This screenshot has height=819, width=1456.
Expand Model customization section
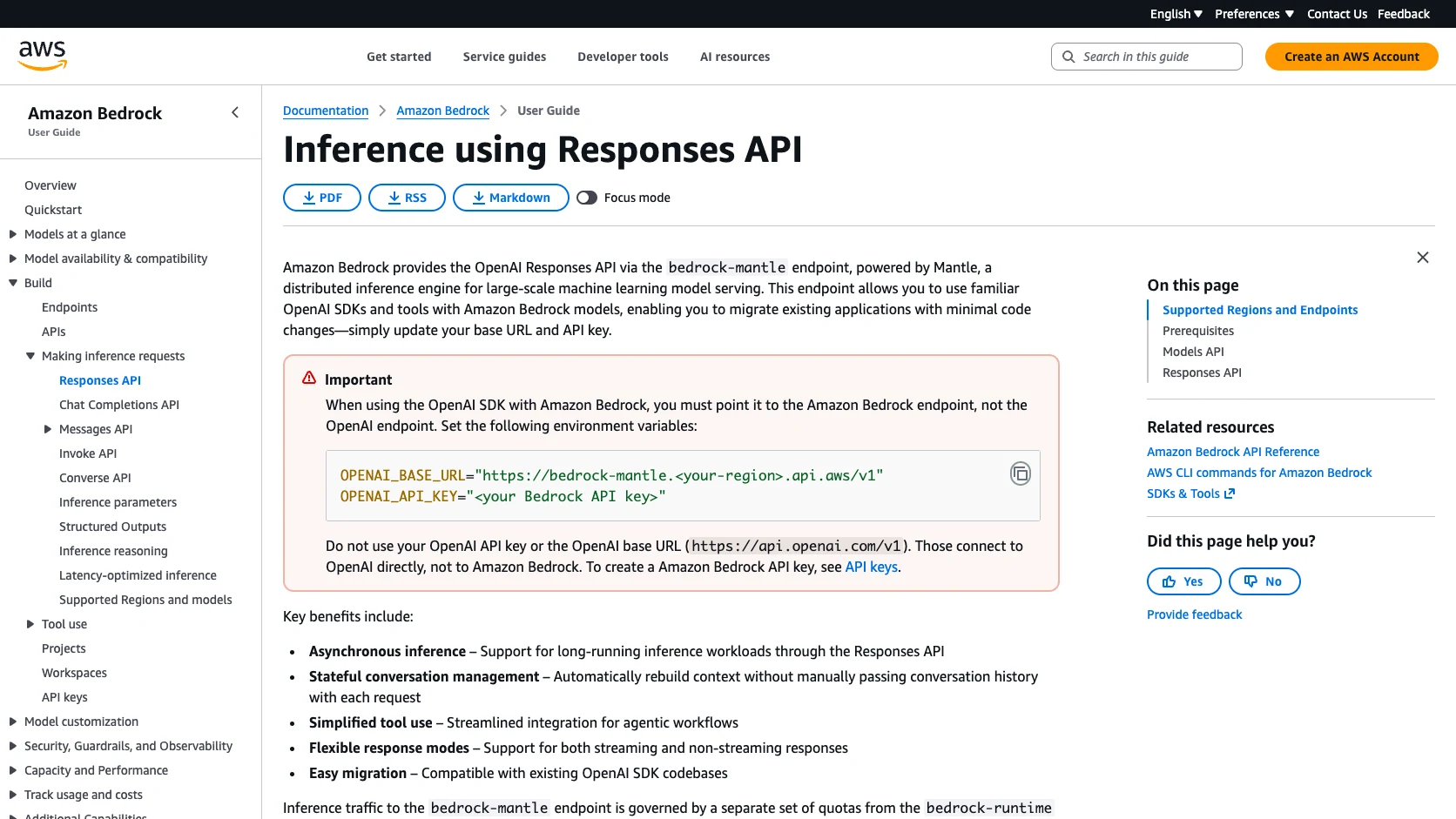(13, 722)
